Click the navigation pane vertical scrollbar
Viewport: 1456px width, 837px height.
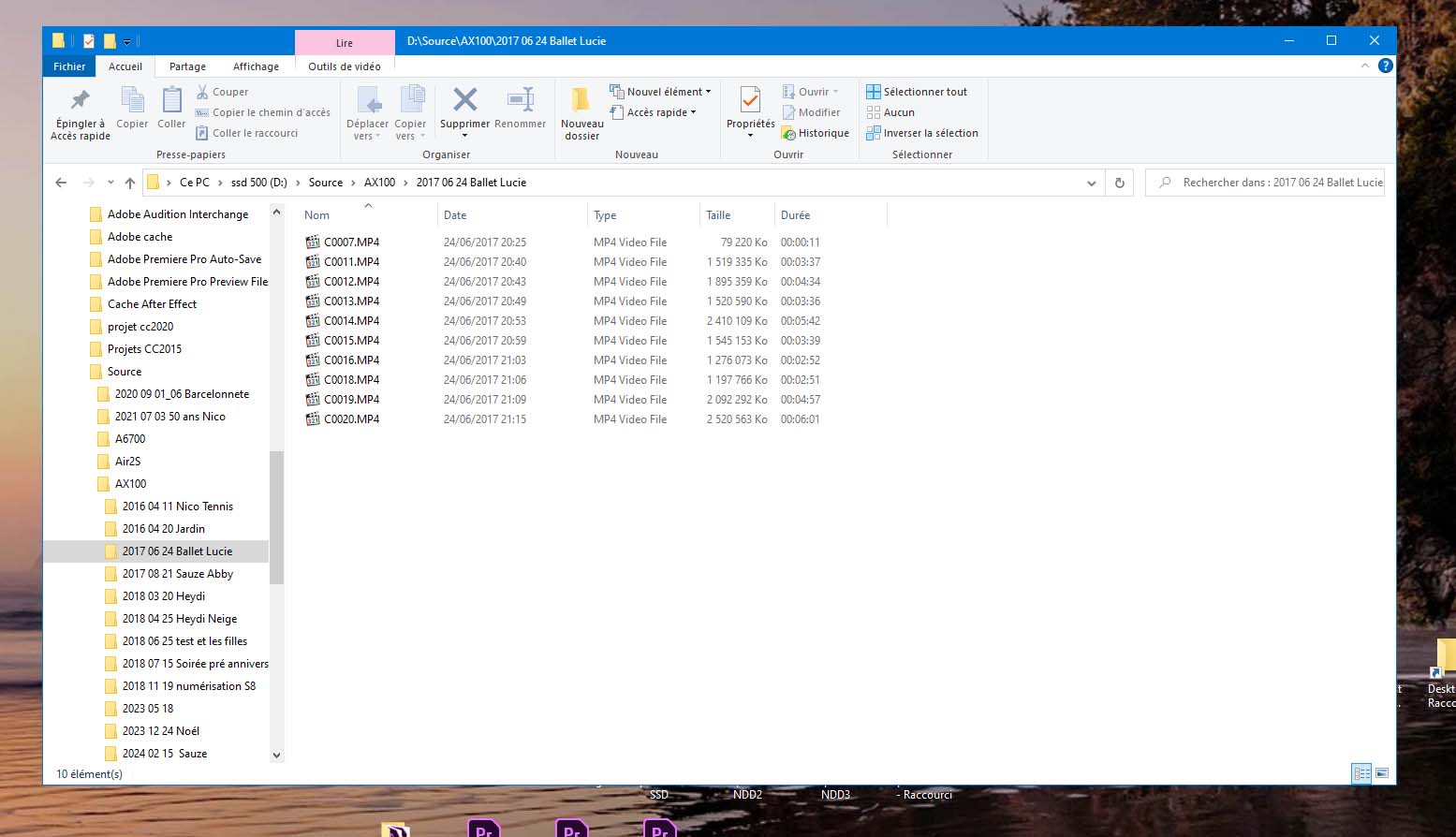[276, 517]
